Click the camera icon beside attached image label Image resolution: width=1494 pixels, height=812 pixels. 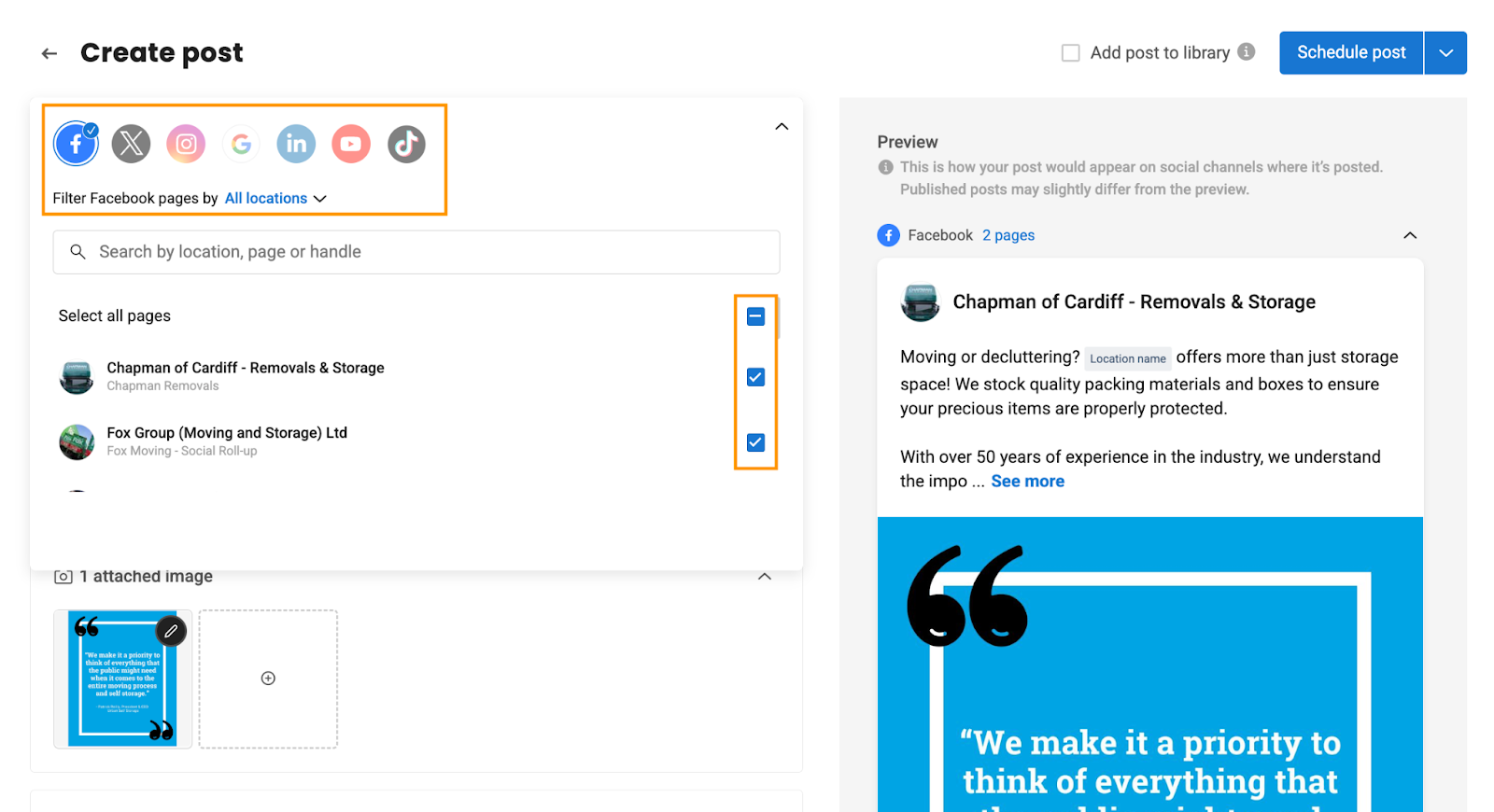click(63, 577)
